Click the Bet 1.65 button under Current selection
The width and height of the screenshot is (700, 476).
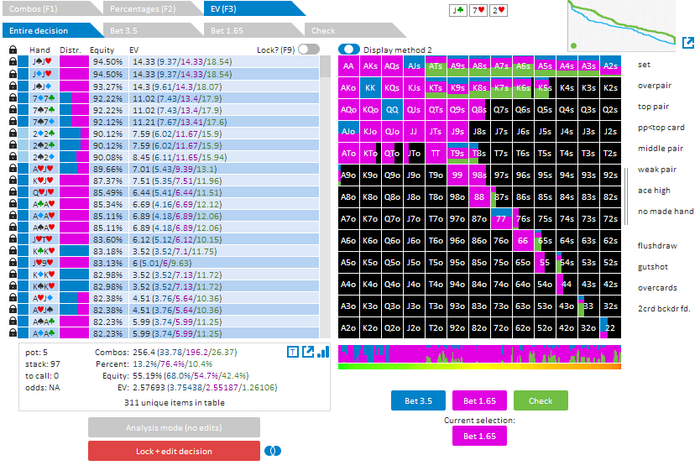tap(479, 436)
